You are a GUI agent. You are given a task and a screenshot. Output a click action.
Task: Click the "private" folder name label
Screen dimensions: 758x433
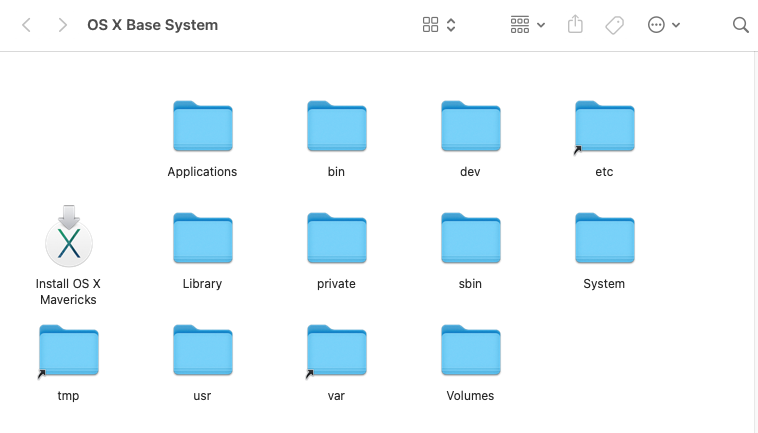point(336,284)
